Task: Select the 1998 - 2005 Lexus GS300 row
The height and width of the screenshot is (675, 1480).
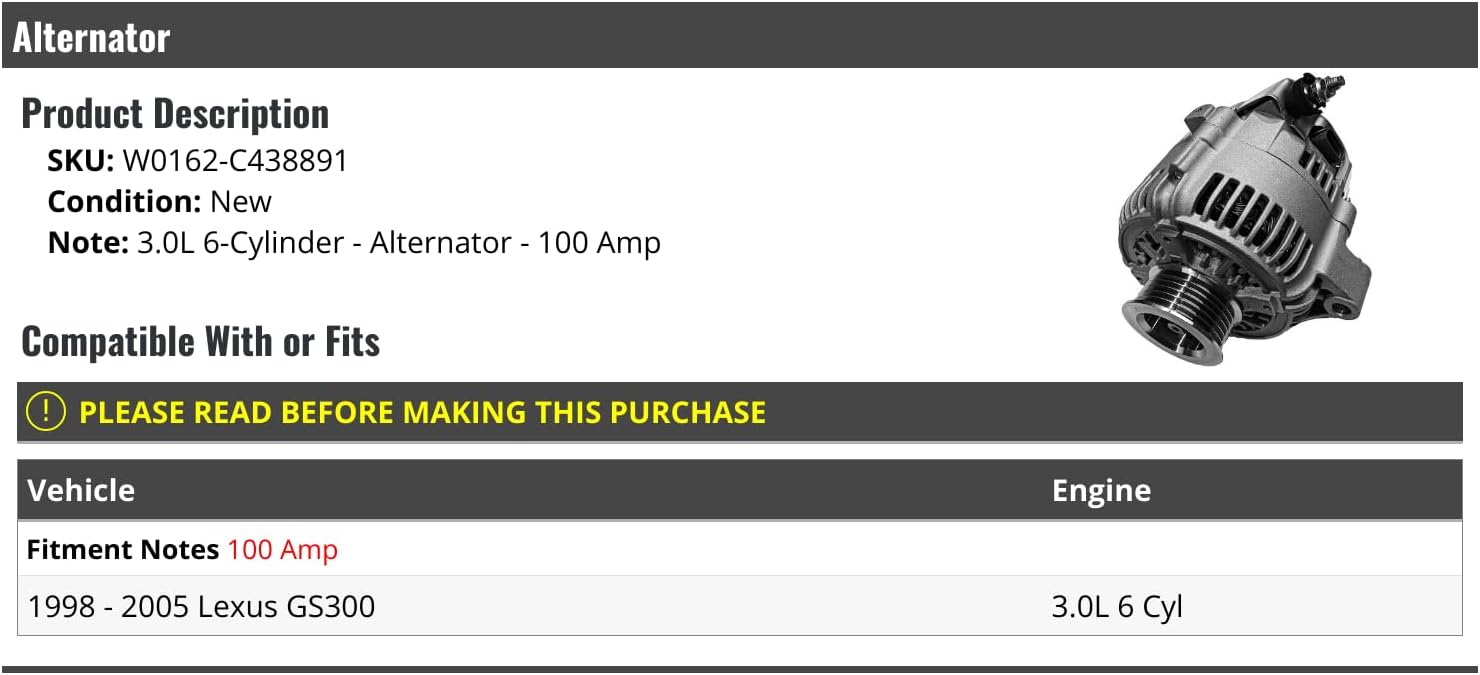Action: click(202, 606)
